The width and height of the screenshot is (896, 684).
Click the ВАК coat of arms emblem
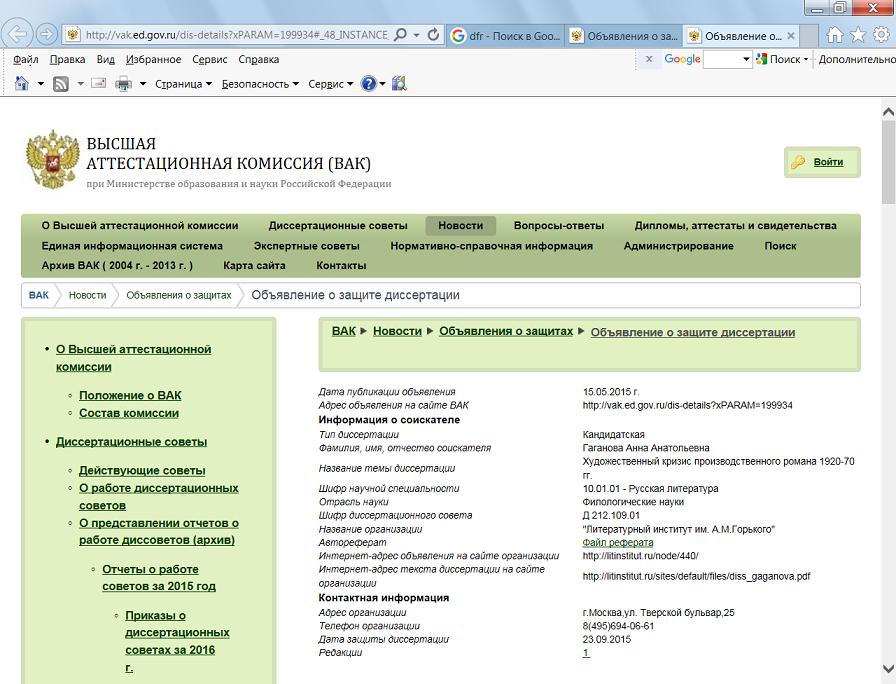click(x=52, y=159)
